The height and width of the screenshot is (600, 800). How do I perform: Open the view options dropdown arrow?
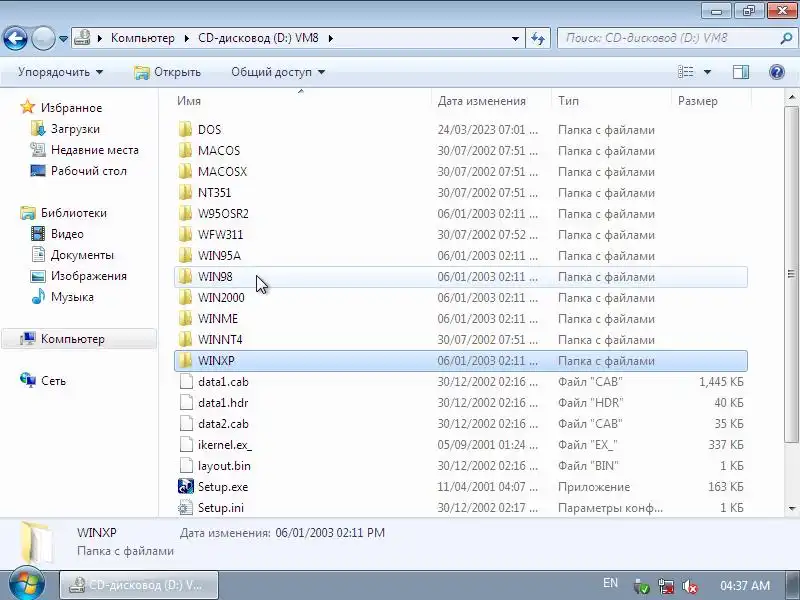[707, 72]
